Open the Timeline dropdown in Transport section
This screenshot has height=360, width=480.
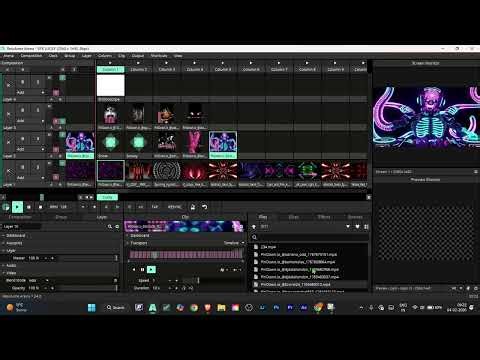click(x=234, y=243)
